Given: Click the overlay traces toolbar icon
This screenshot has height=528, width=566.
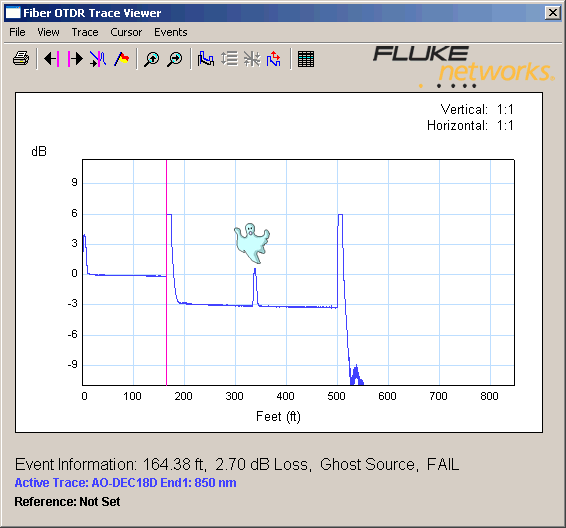Looking at the screenshot, I should point(205,58).
